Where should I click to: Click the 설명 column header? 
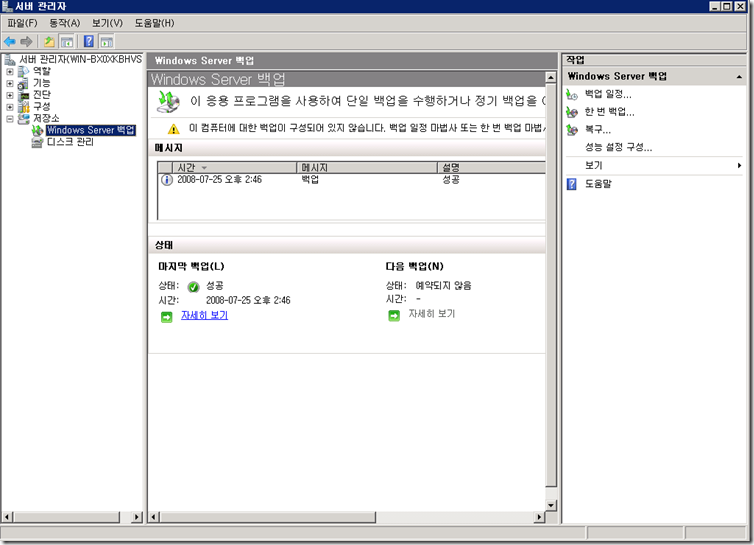tap(491, 167)
